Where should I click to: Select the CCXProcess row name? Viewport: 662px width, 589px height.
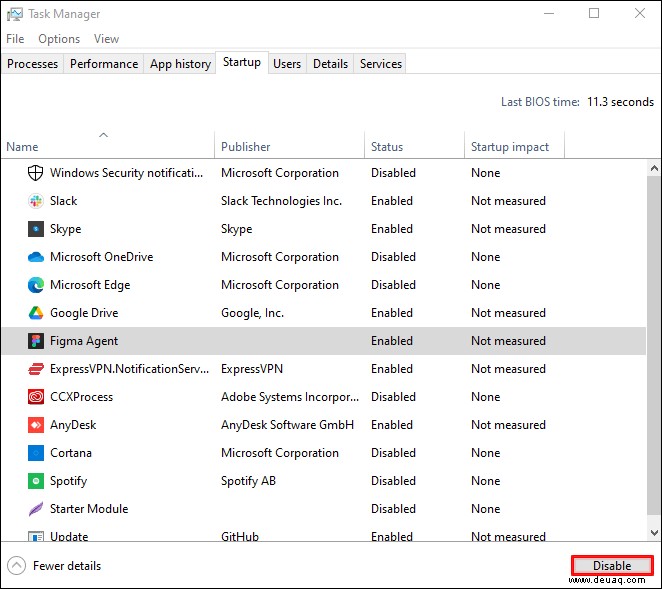click(x=81, y=397)
